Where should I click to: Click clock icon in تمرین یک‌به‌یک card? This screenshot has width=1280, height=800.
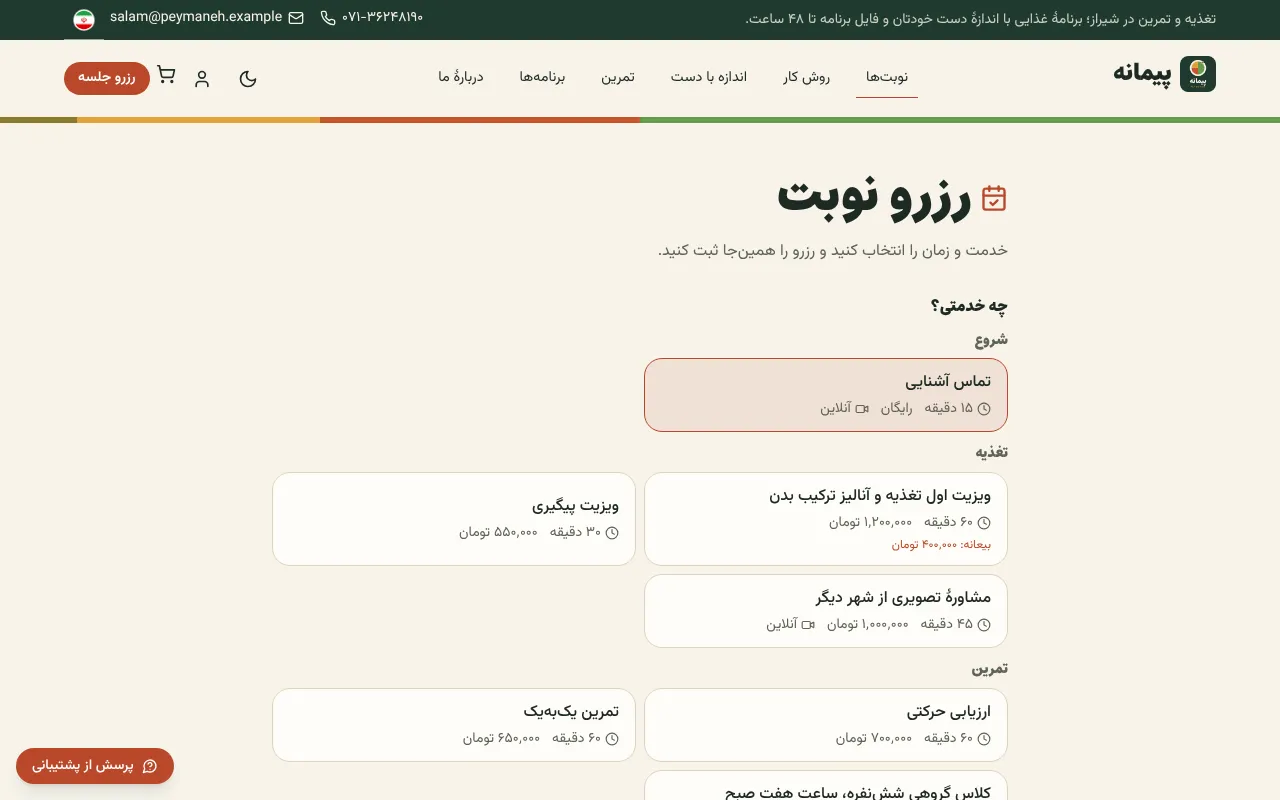[x=612, y=739]
